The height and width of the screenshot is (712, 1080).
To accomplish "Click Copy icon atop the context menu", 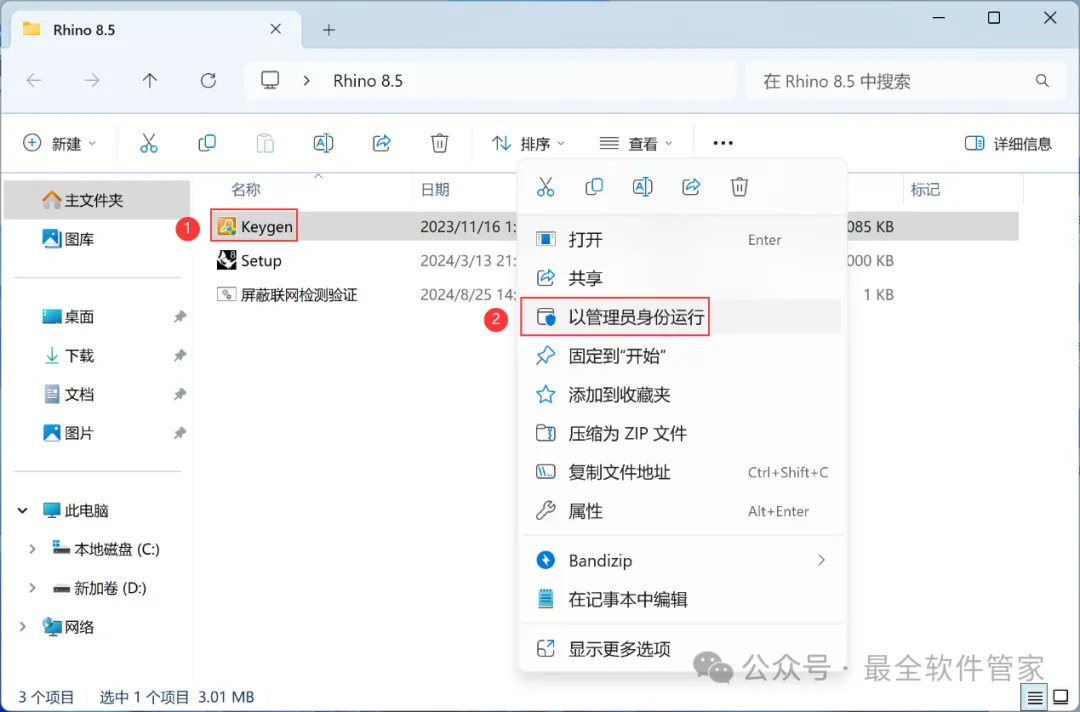I will (x=594, y=187).
